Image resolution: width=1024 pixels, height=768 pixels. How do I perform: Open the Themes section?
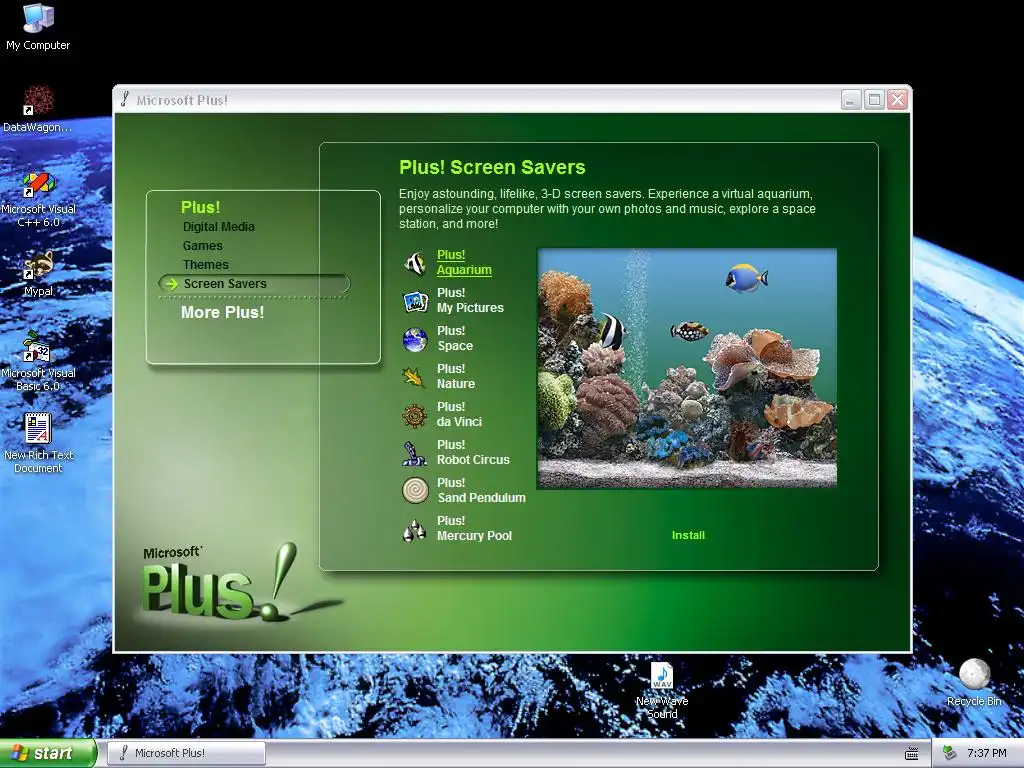click(206, 264)
